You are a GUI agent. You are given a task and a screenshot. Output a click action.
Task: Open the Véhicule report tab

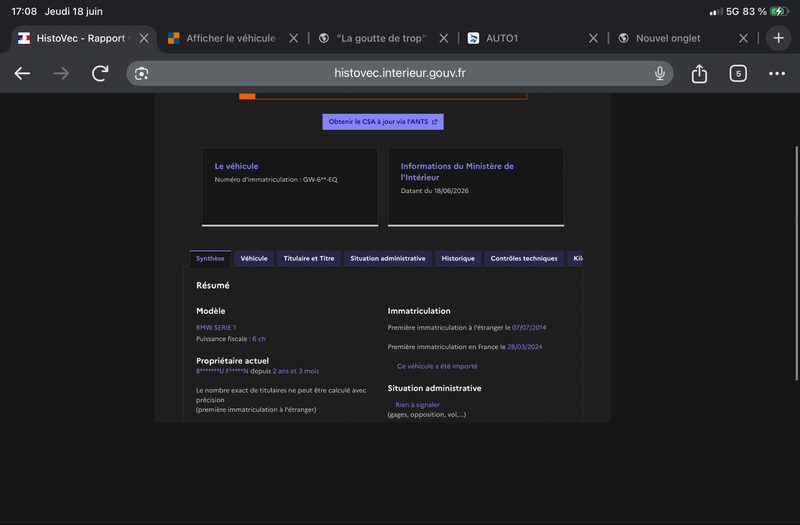point(254,259)
